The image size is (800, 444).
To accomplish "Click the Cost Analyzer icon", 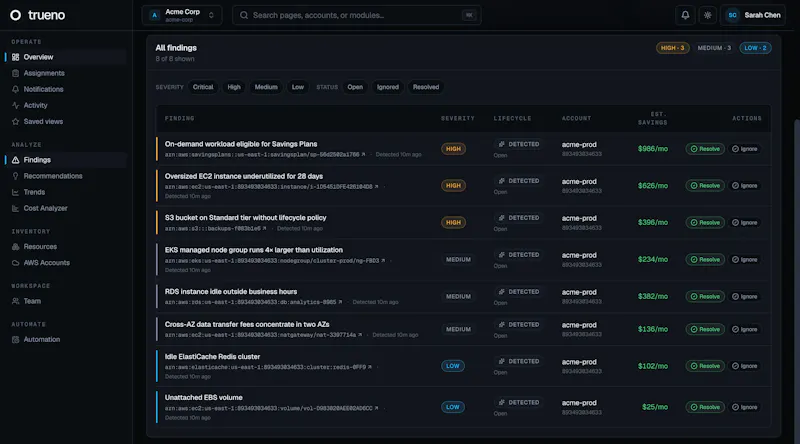I will point(15,209).
